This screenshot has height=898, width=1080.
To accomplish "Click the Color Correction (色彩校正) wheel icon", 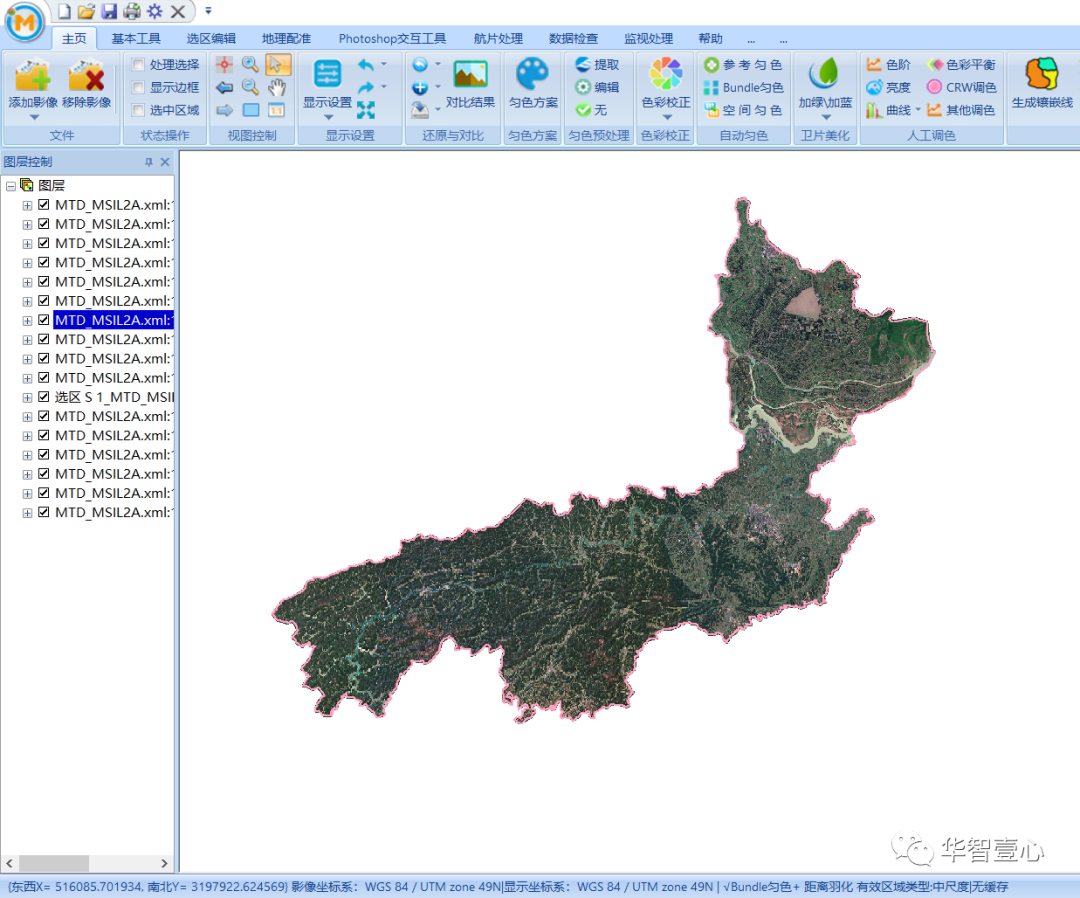I will (x=666, y=74).
